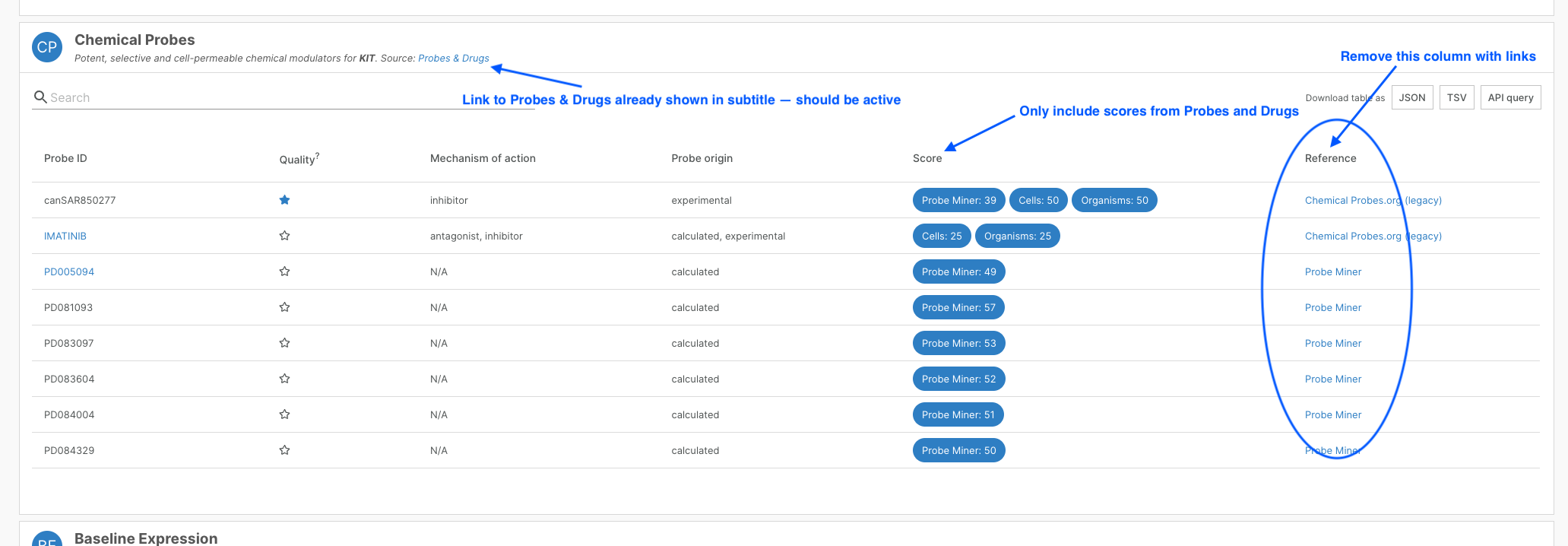The width and height of the screenshot is (1568, 546).
Task: Open Probe Miner reference for PD083097
Action: pyautogui.click(x=1333, y=343)
